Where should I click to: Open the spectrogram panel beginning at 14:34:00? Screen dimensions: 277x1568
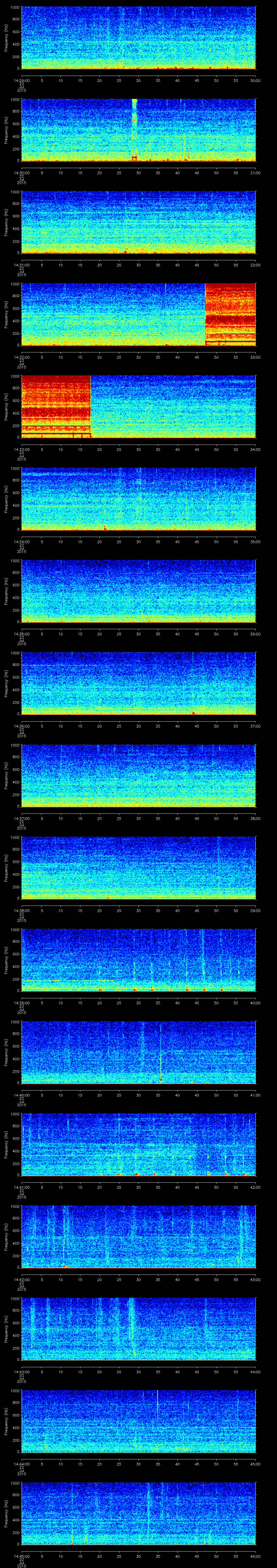coord(138,499)
